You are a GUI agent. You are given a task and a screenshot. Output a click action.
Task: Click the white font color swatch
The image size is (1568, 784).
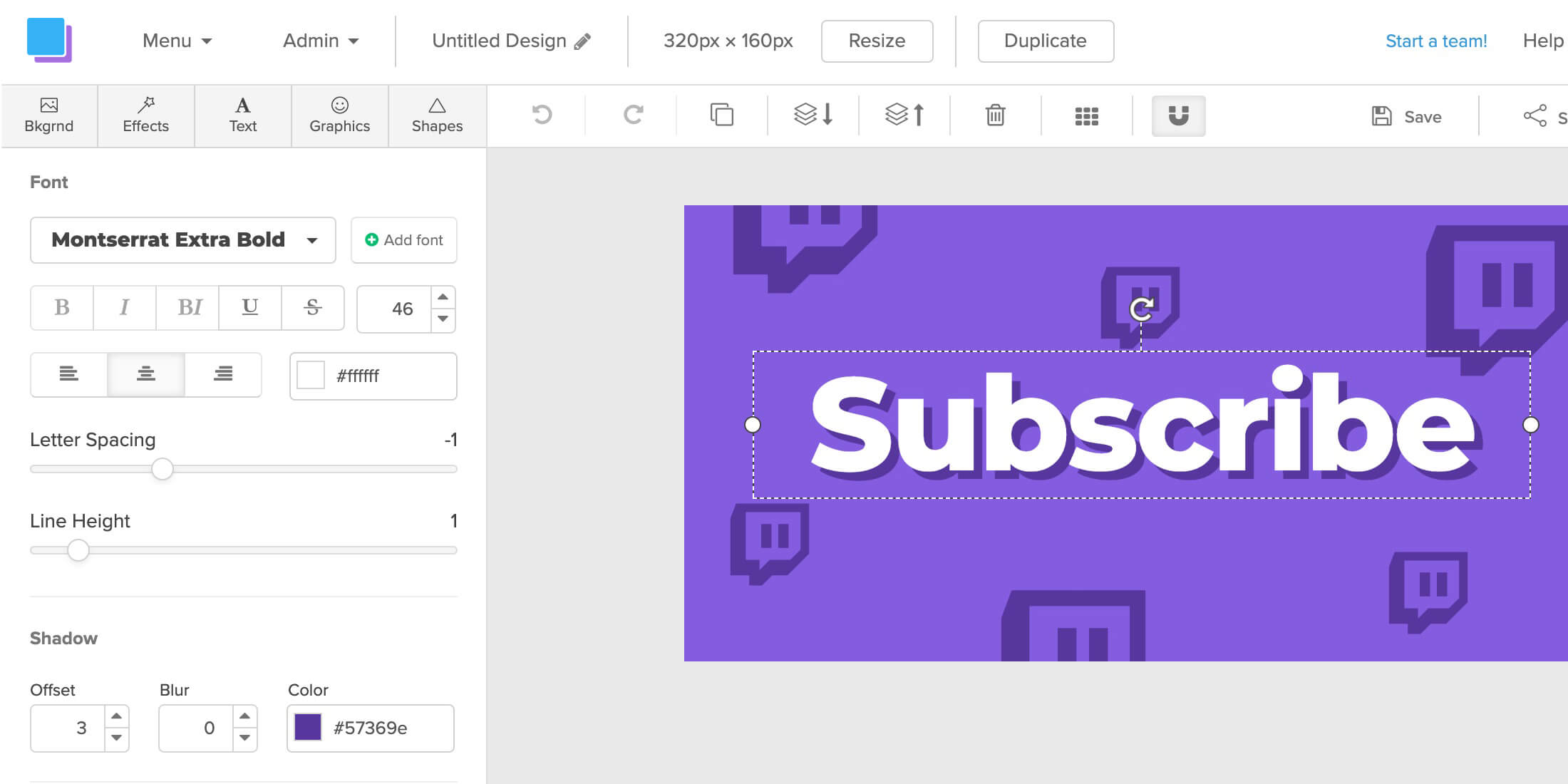(311, 376)
